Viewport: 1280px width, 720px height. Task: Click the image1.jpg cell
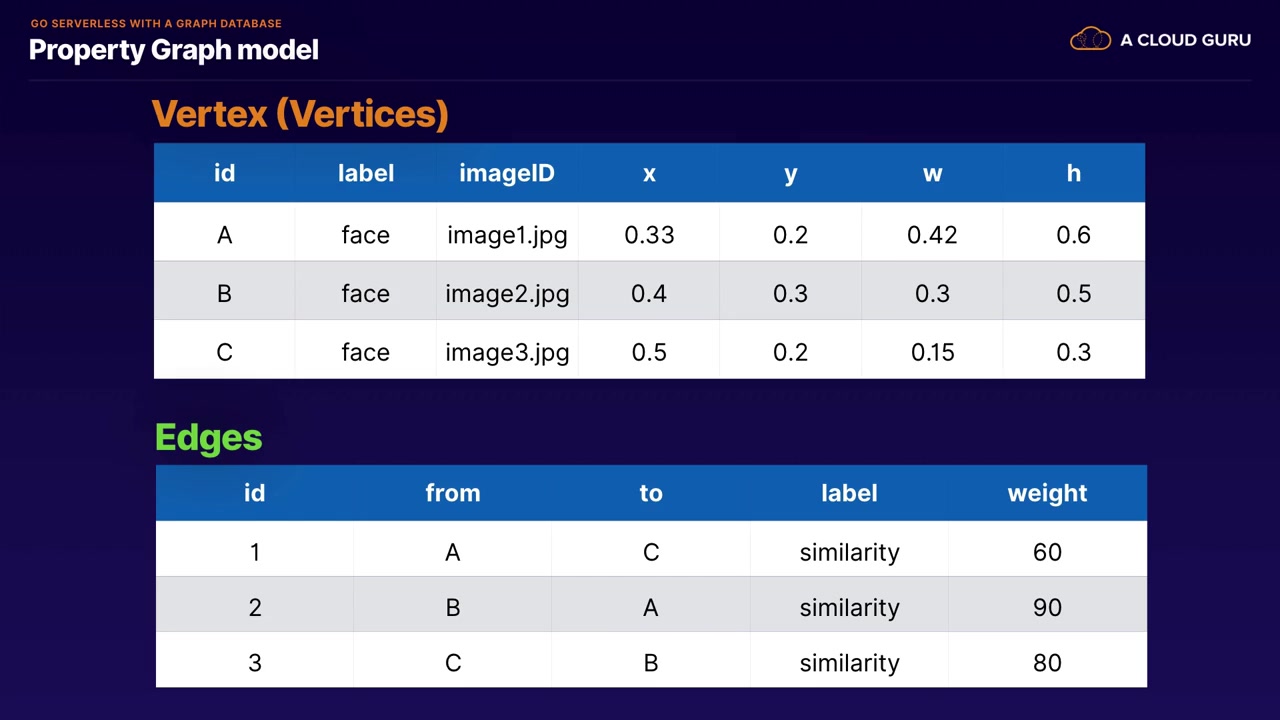click(x=507, y=235)
